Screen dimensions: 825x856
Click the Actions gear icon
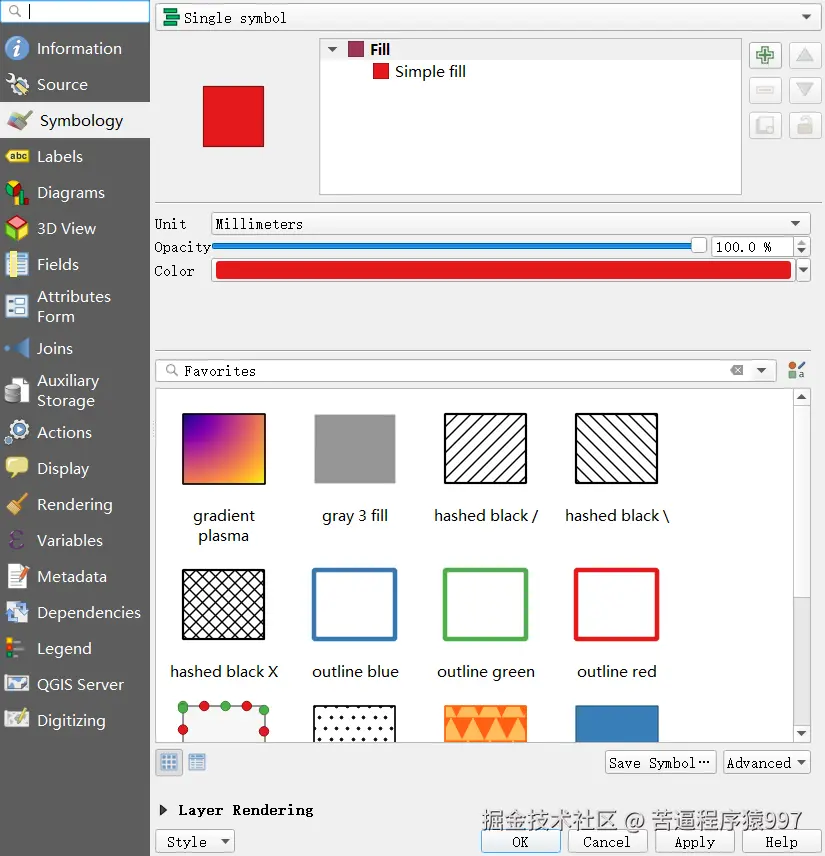[x=17, y=432]
